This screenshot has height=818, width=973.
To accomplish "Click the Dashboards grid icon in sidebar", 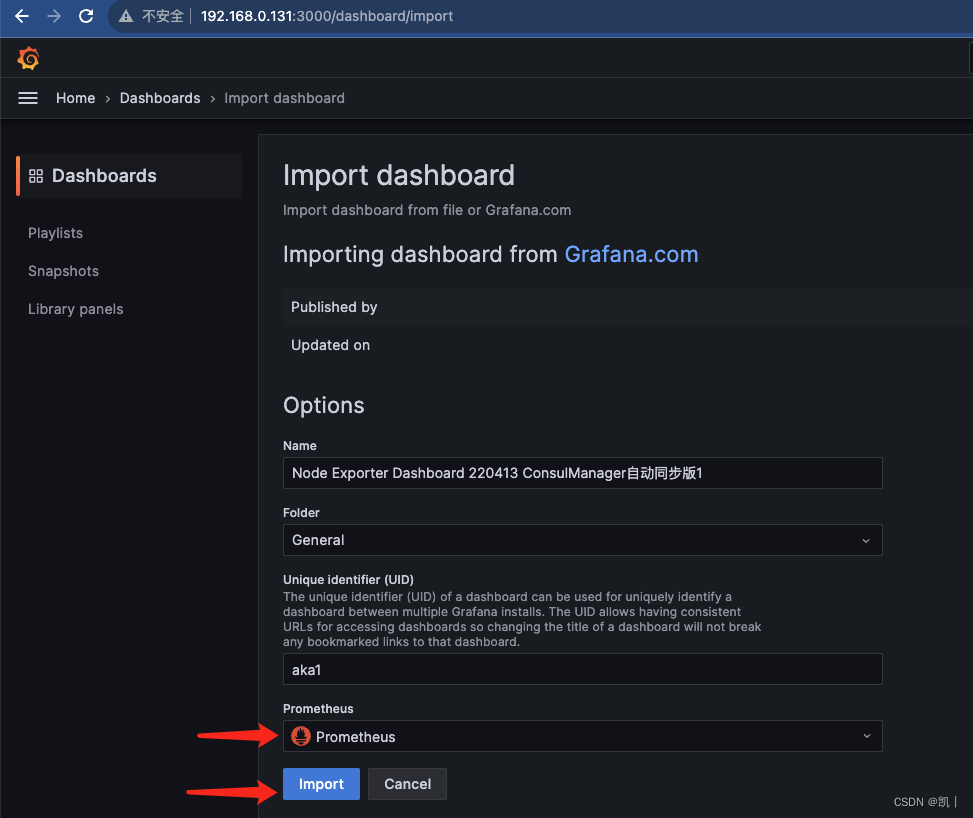I will click(36, 176).
